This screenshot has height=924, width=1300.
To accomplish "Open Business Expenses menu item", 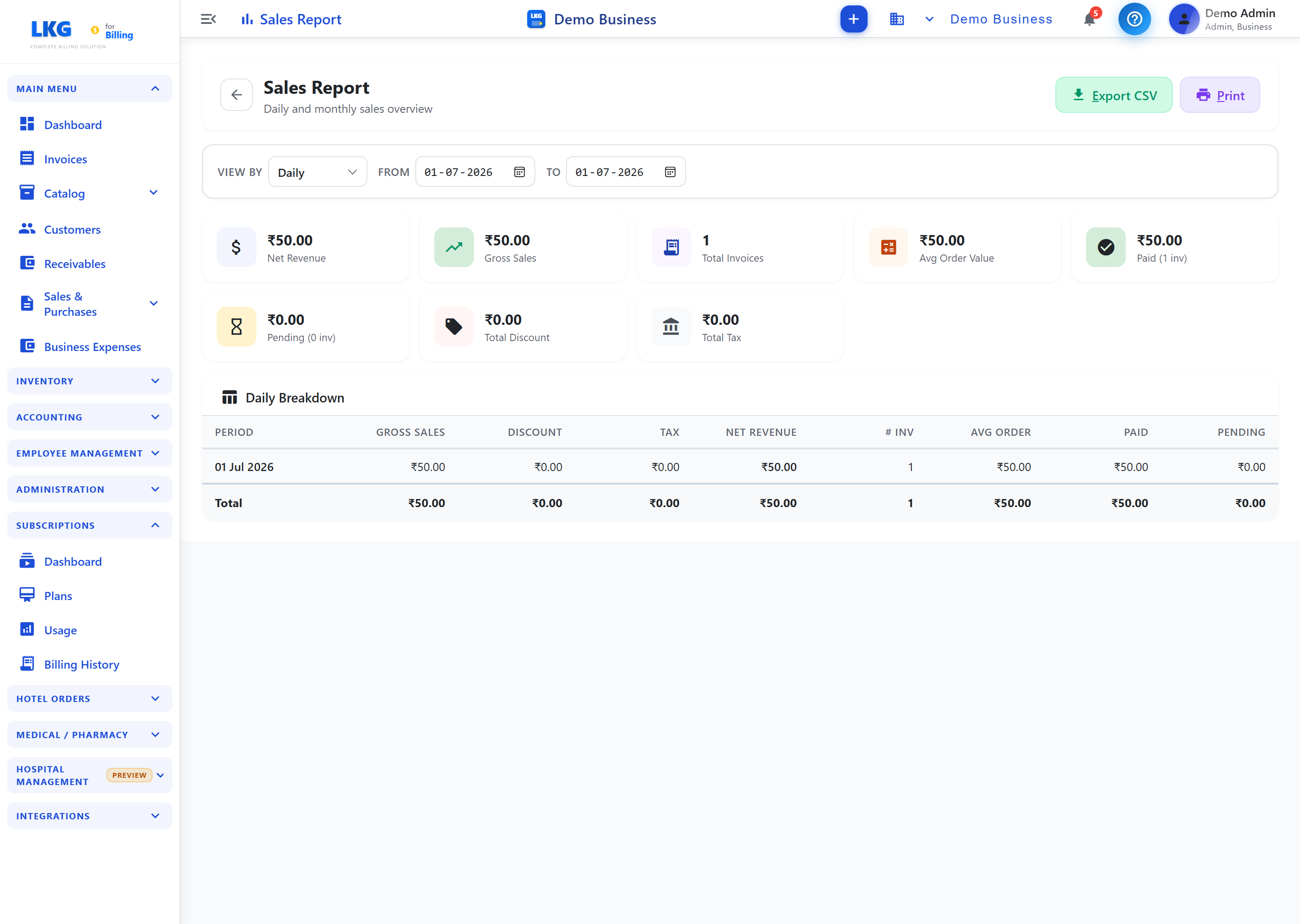I will point(92,346).
